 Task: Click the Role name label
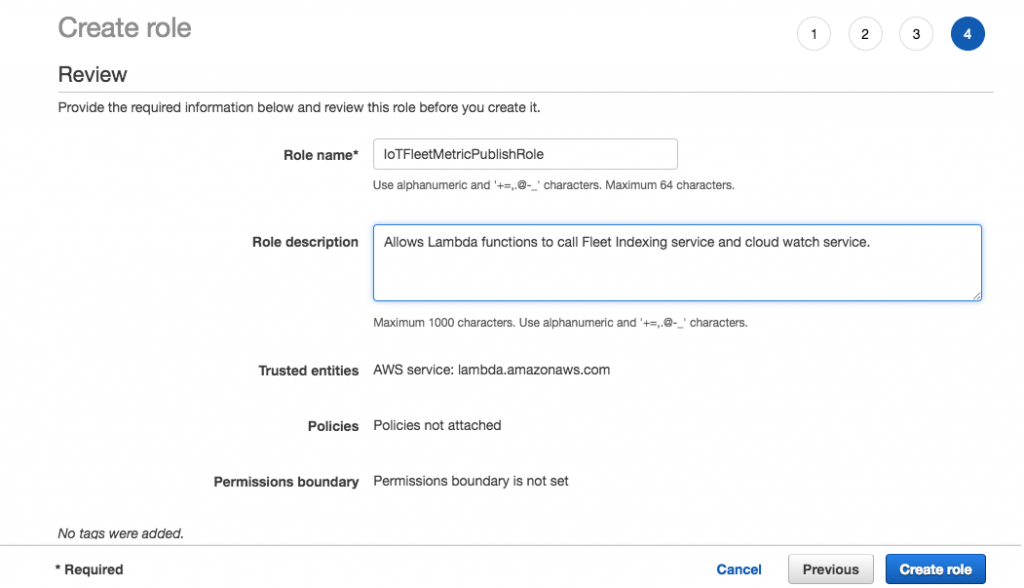tap(321, 155)
